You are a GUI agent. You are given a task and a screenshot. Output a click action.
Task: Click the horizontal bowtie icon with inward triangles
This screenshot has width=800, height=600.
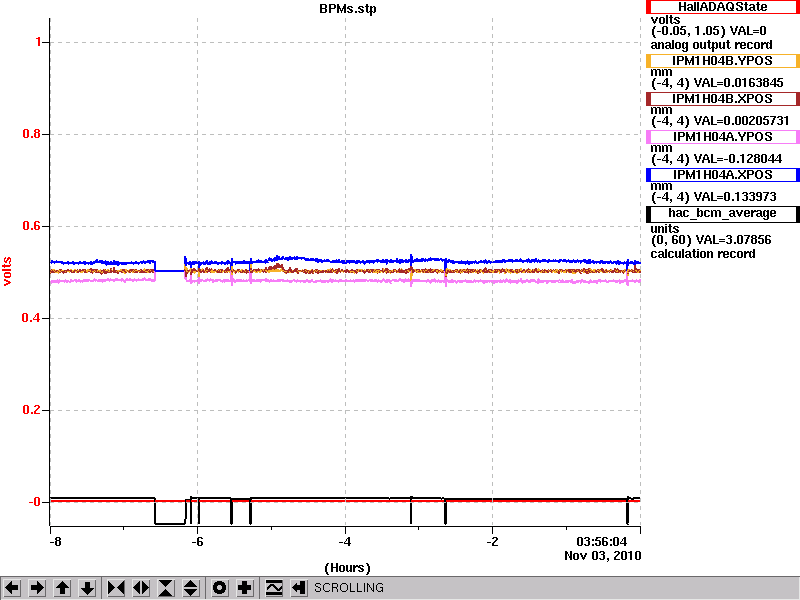[116, 588]
